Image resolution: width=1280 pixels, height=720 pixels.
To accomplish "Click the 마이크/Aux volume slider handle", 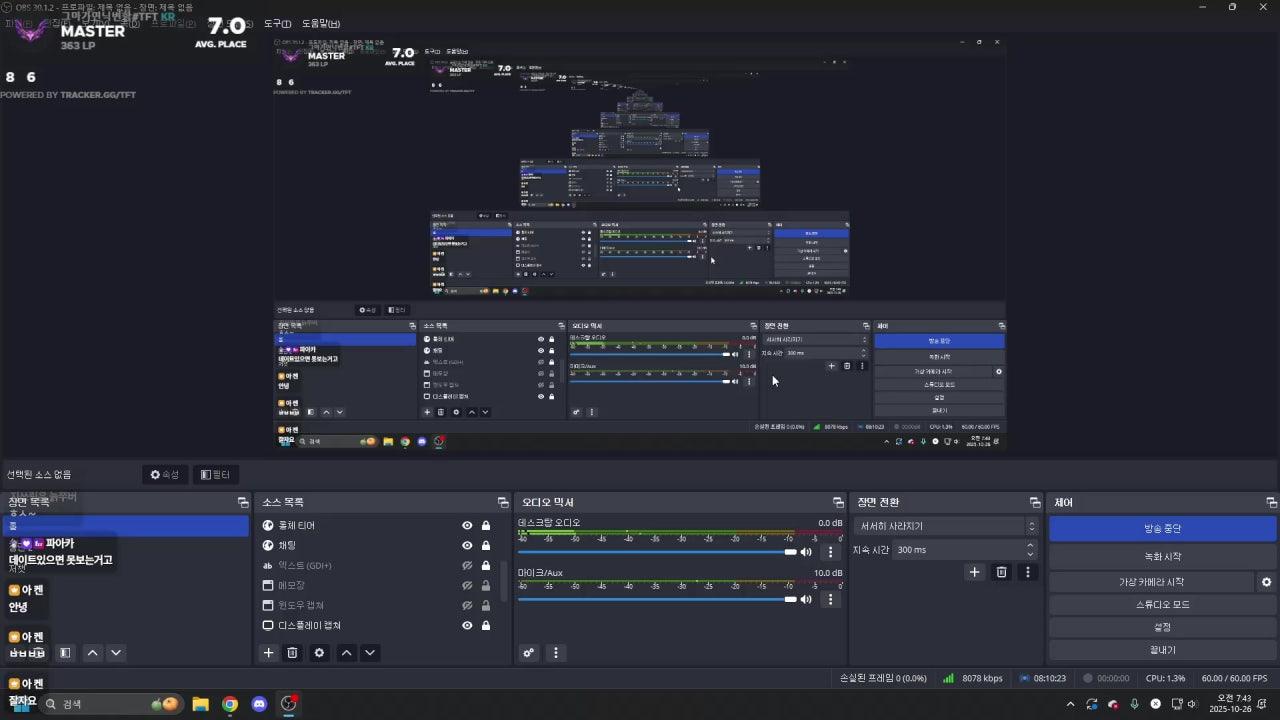I will coord(790,599).
